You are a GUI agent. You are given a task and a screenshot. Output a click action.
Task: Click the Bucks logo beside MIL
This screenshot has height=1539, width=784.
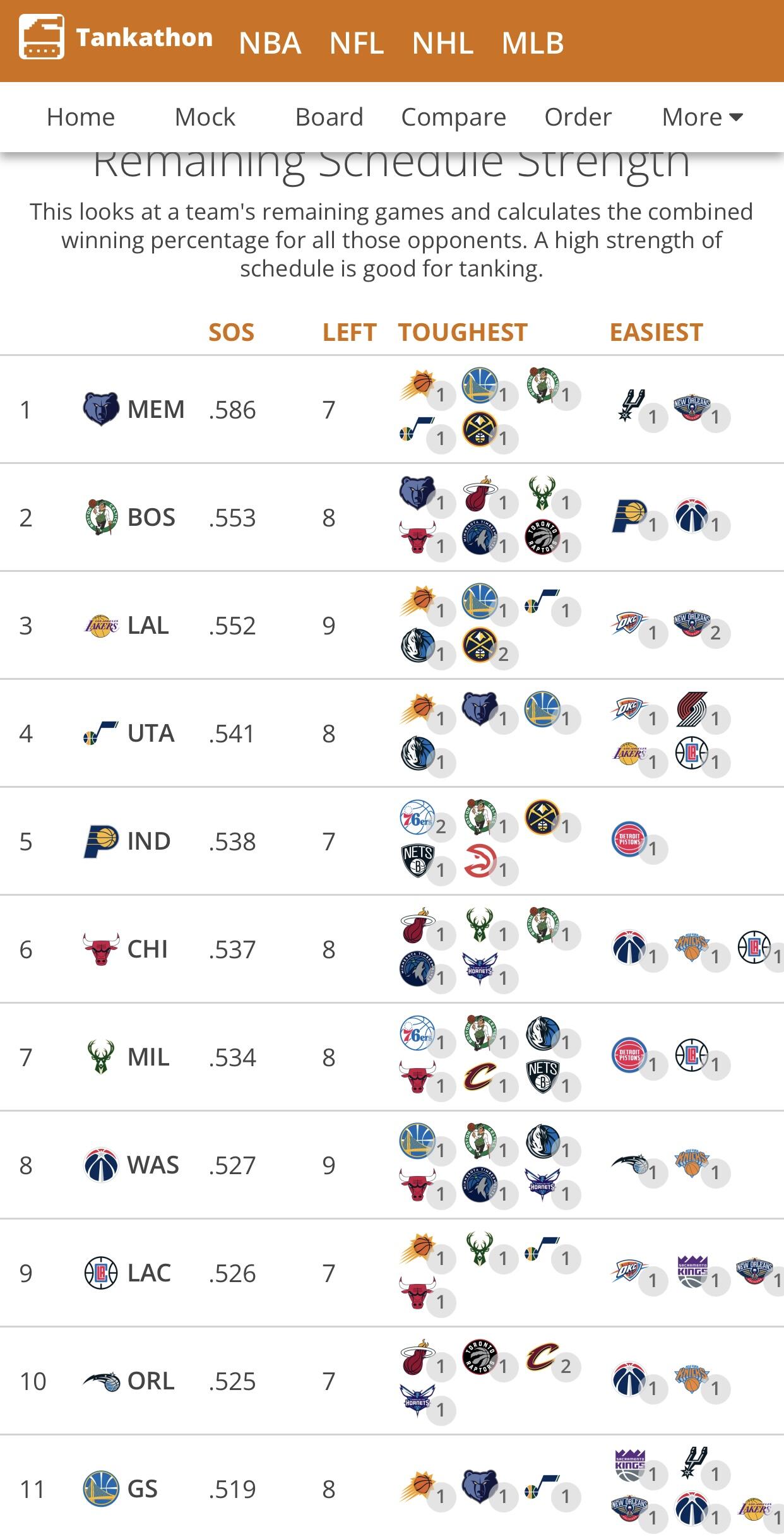[x=101, y=1057]
